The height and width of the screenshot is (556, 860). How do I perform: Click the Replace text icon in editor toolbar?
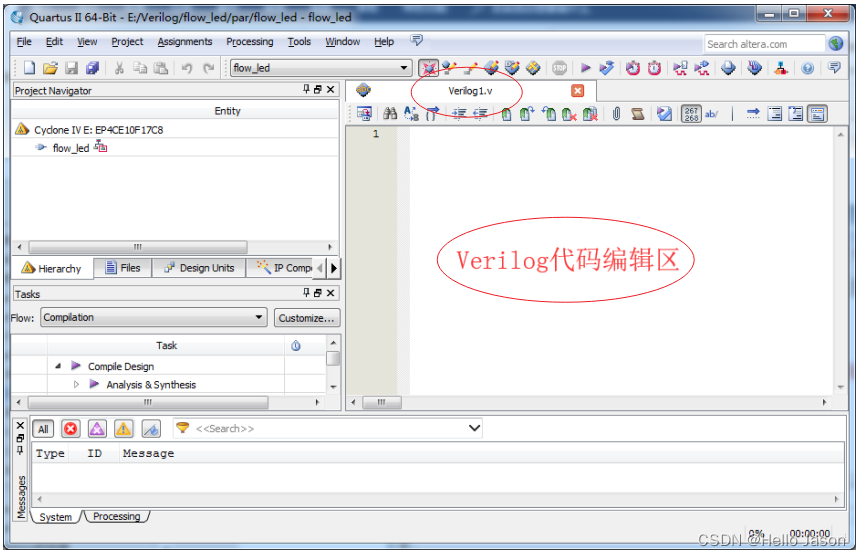[411, 114]
